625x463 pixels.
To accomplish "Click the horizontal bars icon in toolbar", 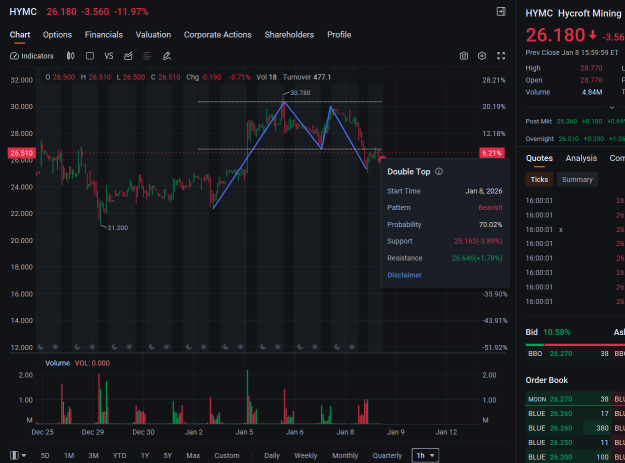I will click(147, 56).
